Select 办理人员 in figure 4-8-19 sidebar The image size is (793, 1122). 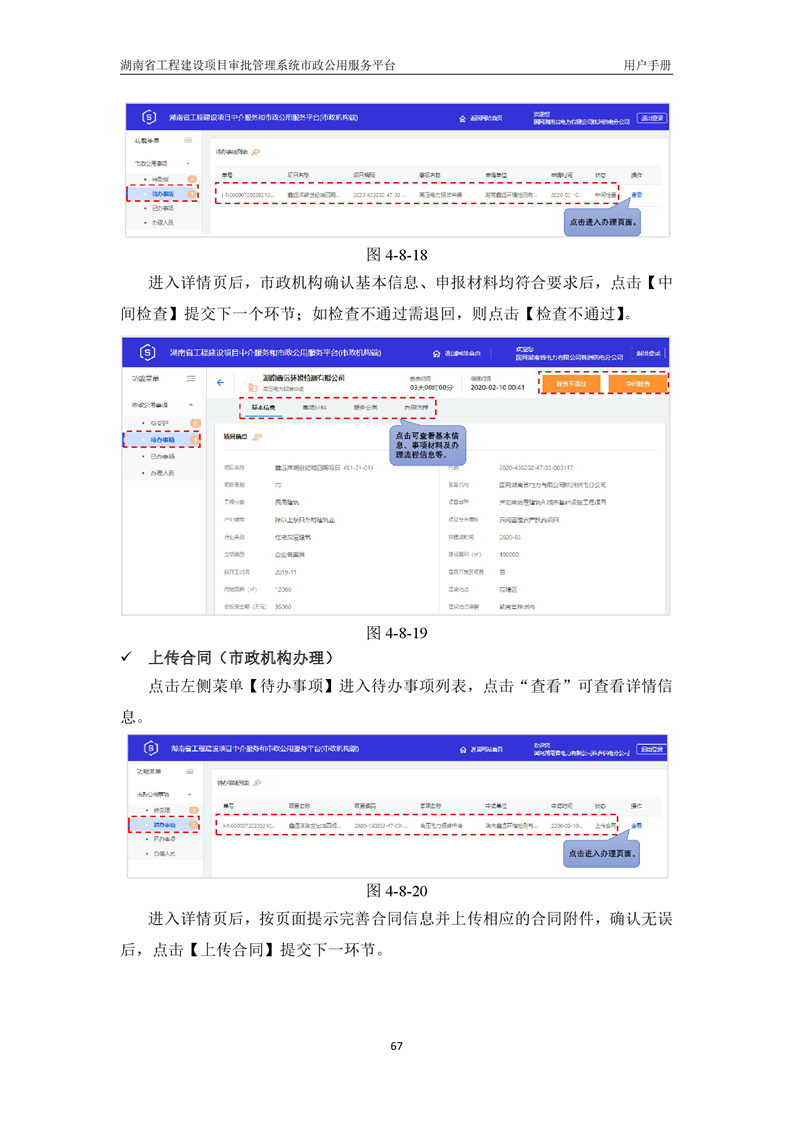coord(162,473)
